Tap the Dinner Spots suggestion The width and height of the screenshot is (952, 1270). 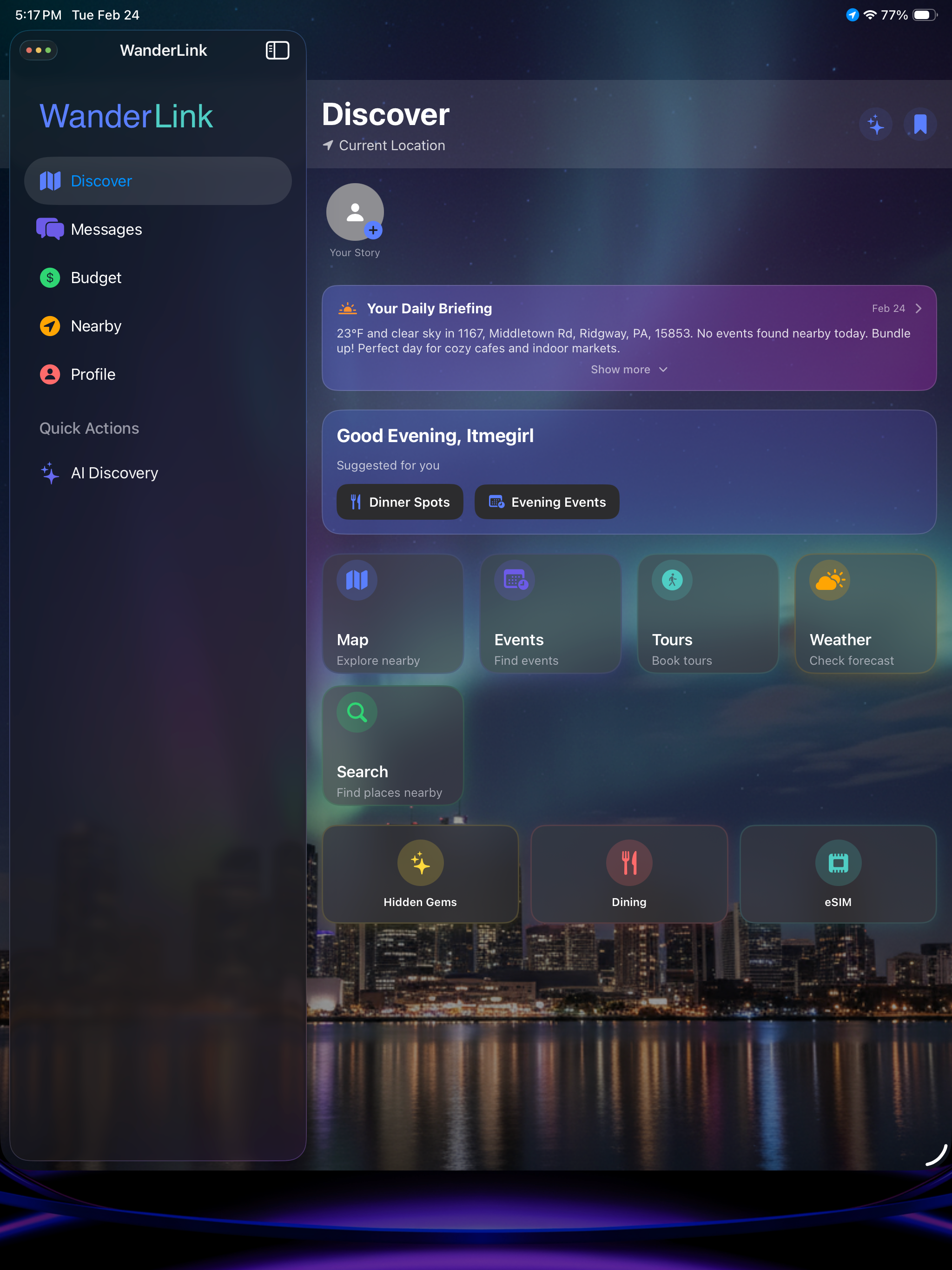[400, 502]
